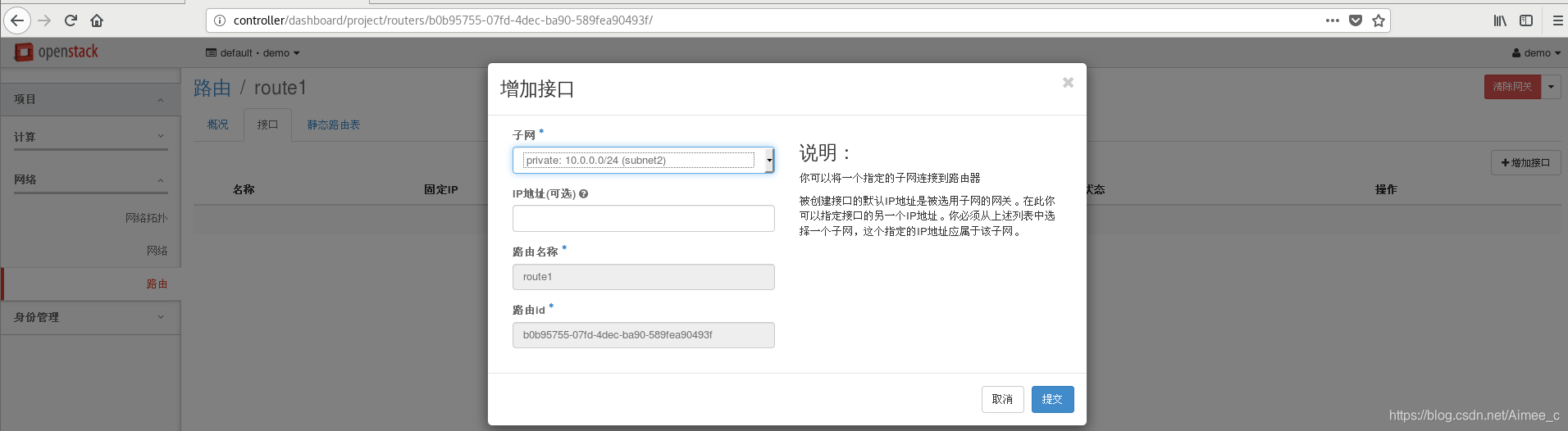Go to browser Home icon
The width and height of the screenshot is (1568, 431).
pos(97,20)
